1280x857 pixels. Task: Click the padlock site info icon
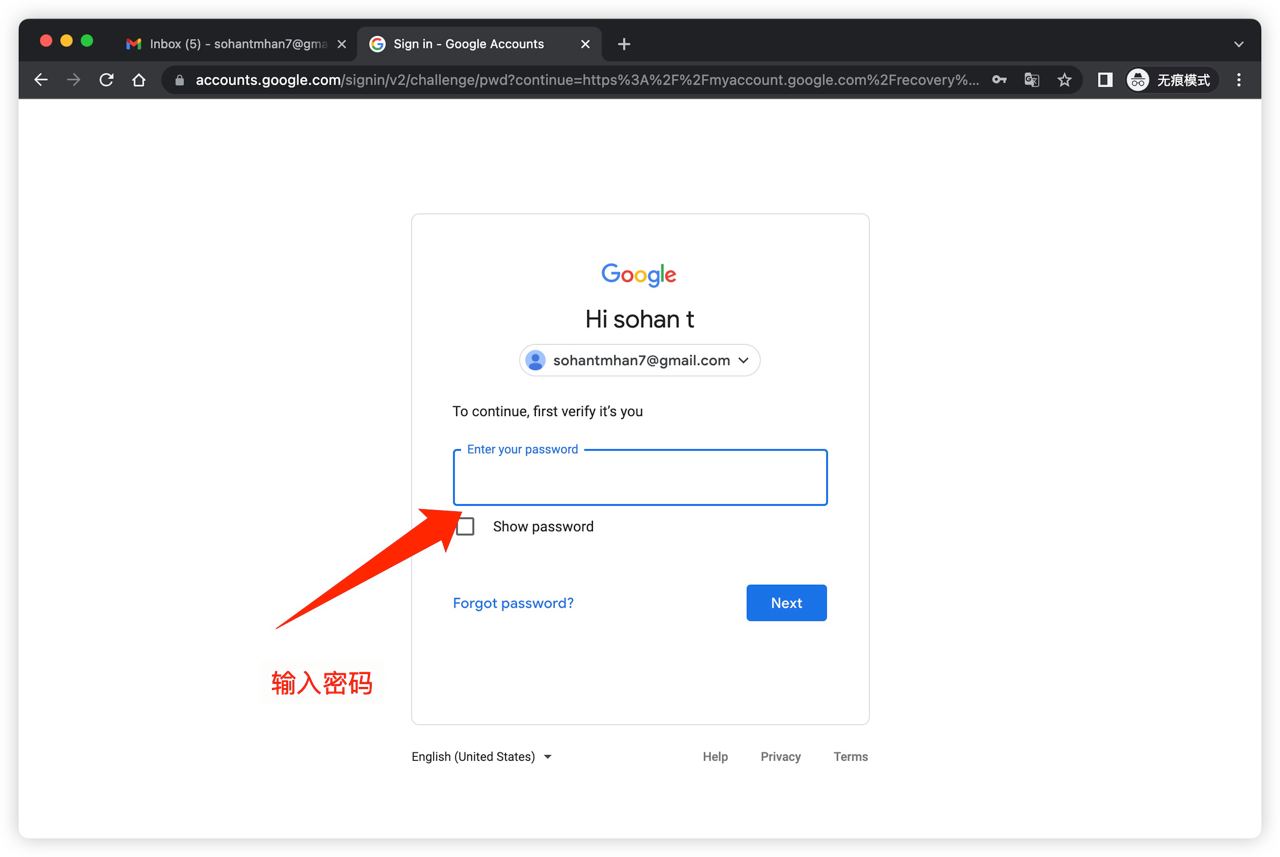(180, 80)
